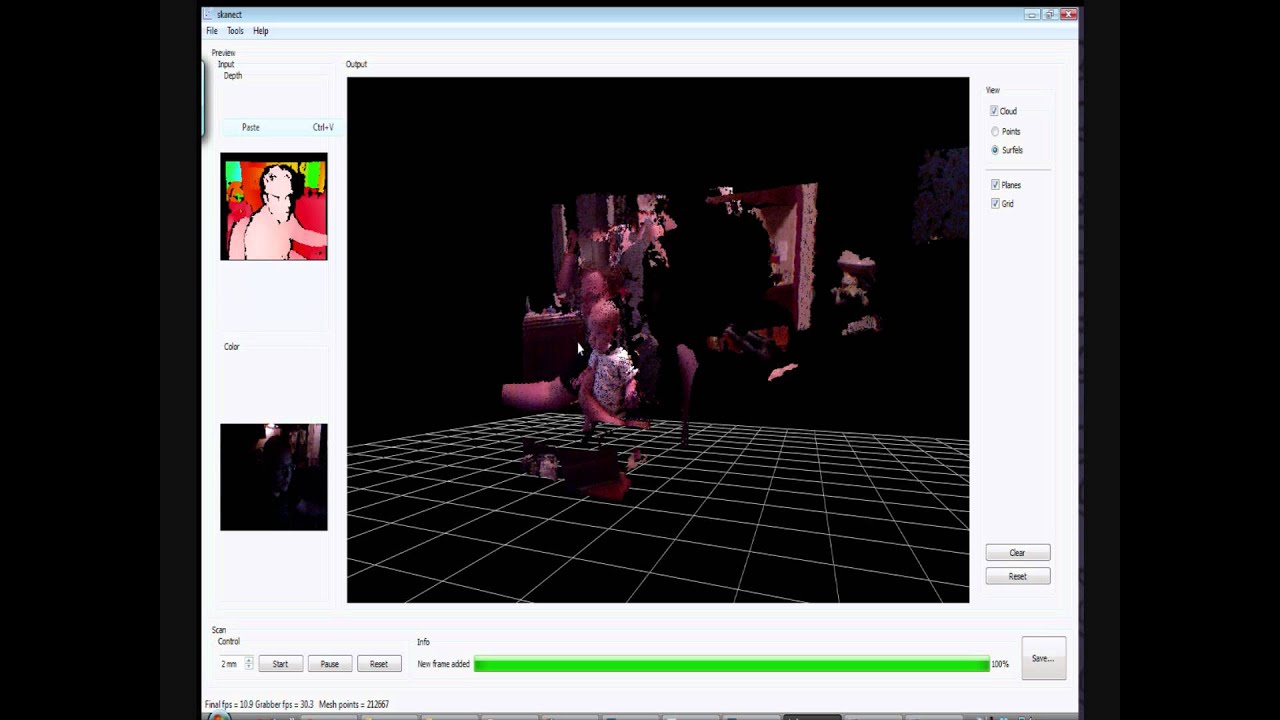Select the Surfels radio button
The image size is (1280, 720).
pos(995,150)
